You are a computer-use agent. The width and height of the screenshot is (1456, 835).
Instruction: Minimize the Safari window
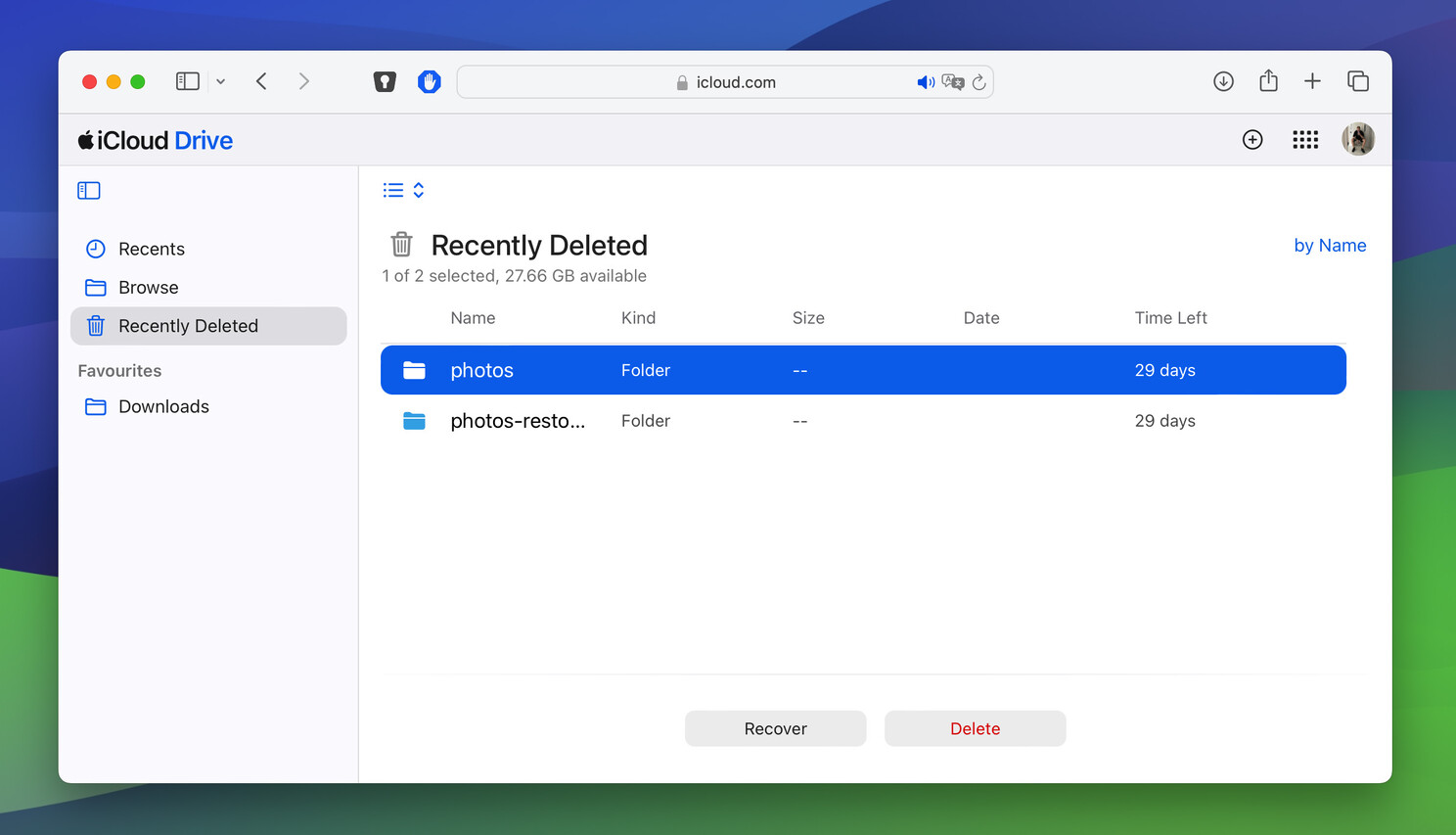(x=114, y=82)
